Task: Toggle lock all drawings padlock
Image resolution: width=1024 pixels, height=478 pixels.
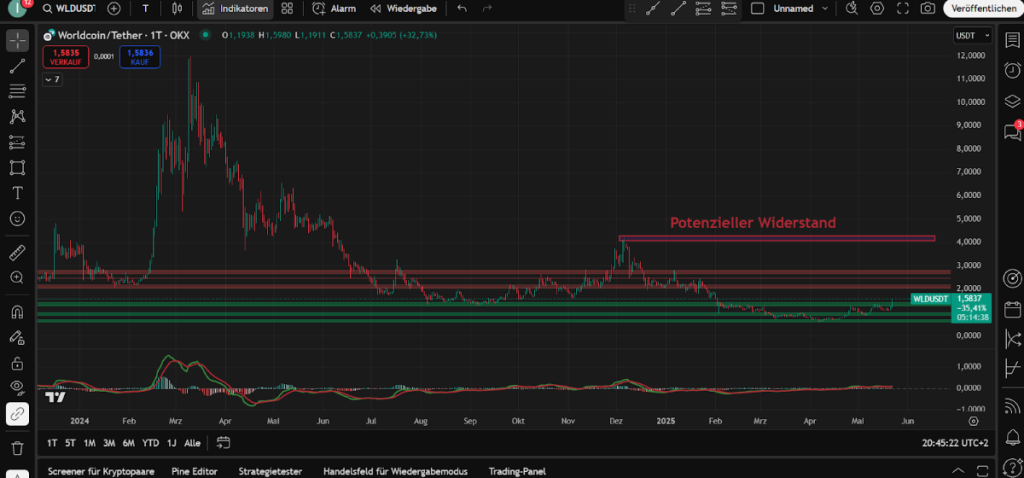Action: click(x=17, y=362)
